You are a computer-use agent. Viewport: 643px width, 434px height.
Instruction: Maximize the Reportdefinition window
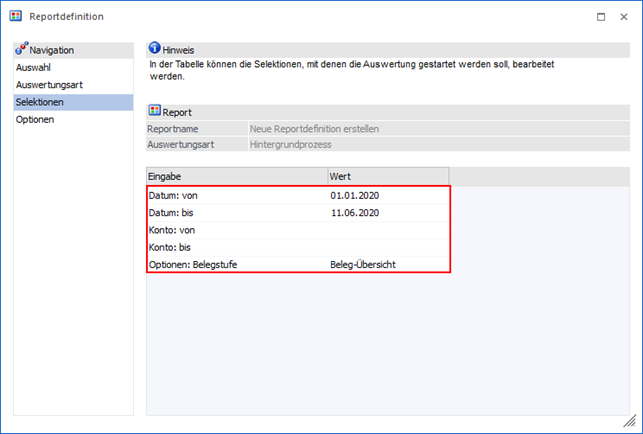point(599,17)
